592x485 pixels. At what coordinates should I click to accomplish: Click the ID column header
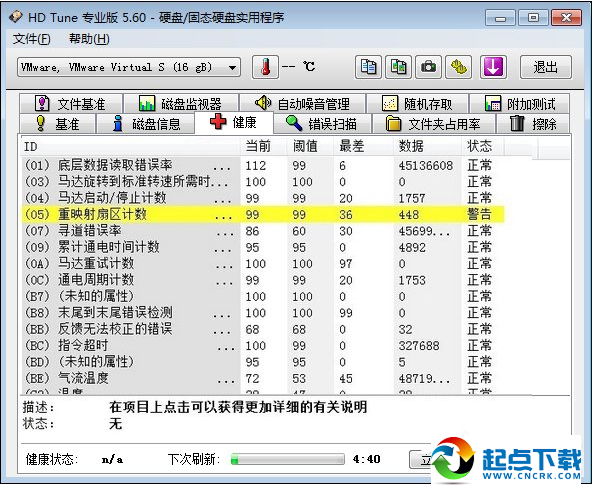click(x=130, y=146)
